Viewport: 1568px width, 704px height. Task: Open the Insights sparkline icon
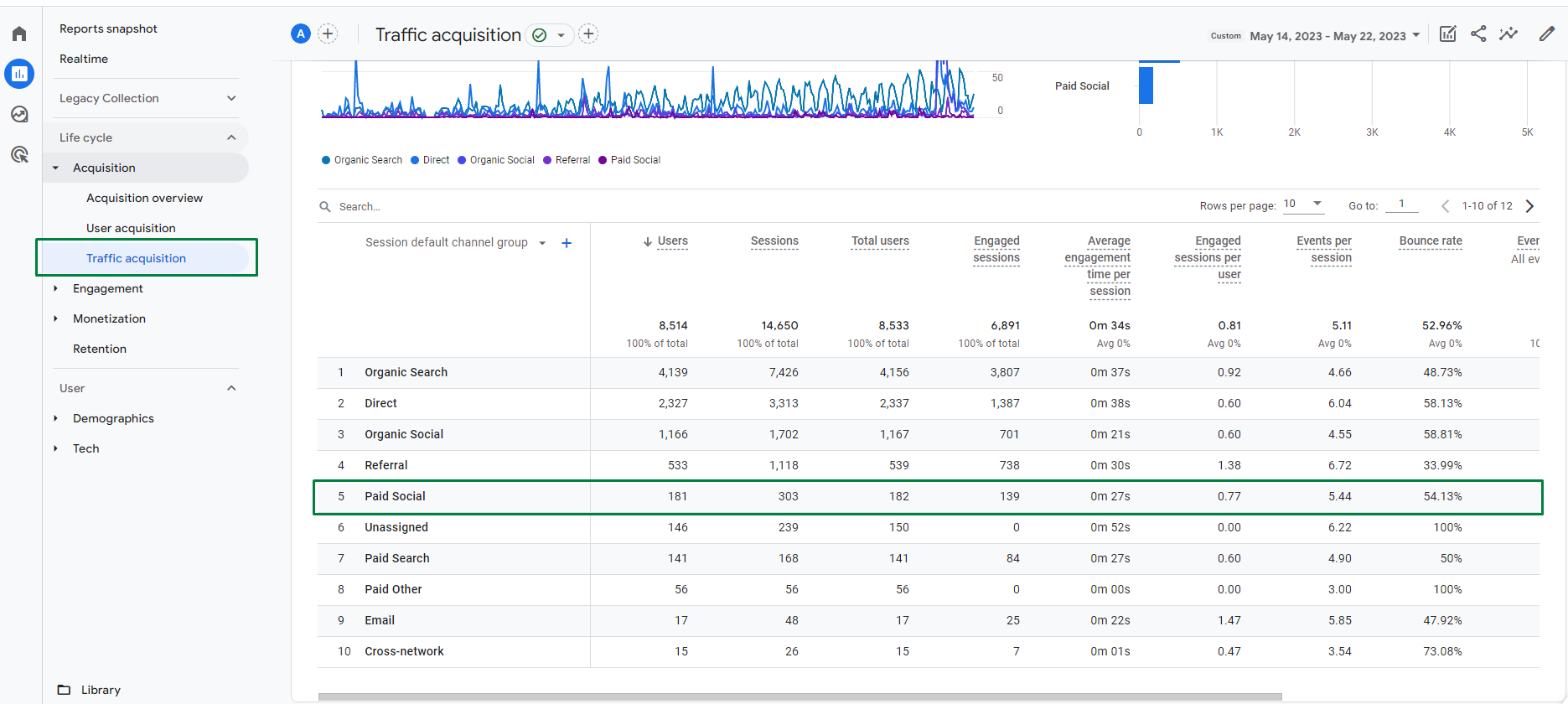pyautogui.click(x=1508, y=34)
